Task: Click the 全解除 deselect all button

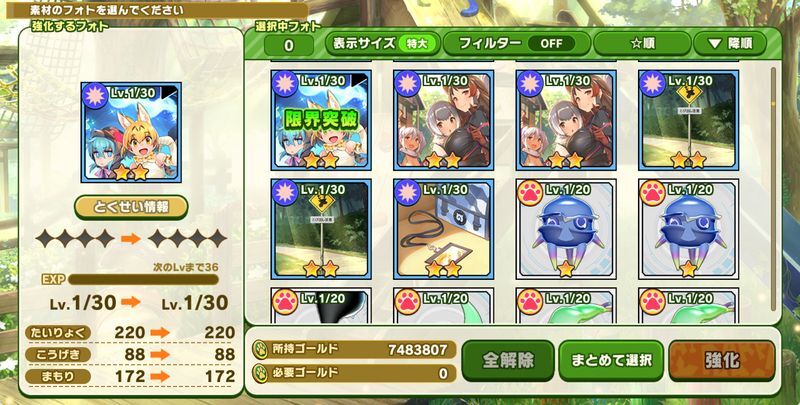Action: click(508, 361)
